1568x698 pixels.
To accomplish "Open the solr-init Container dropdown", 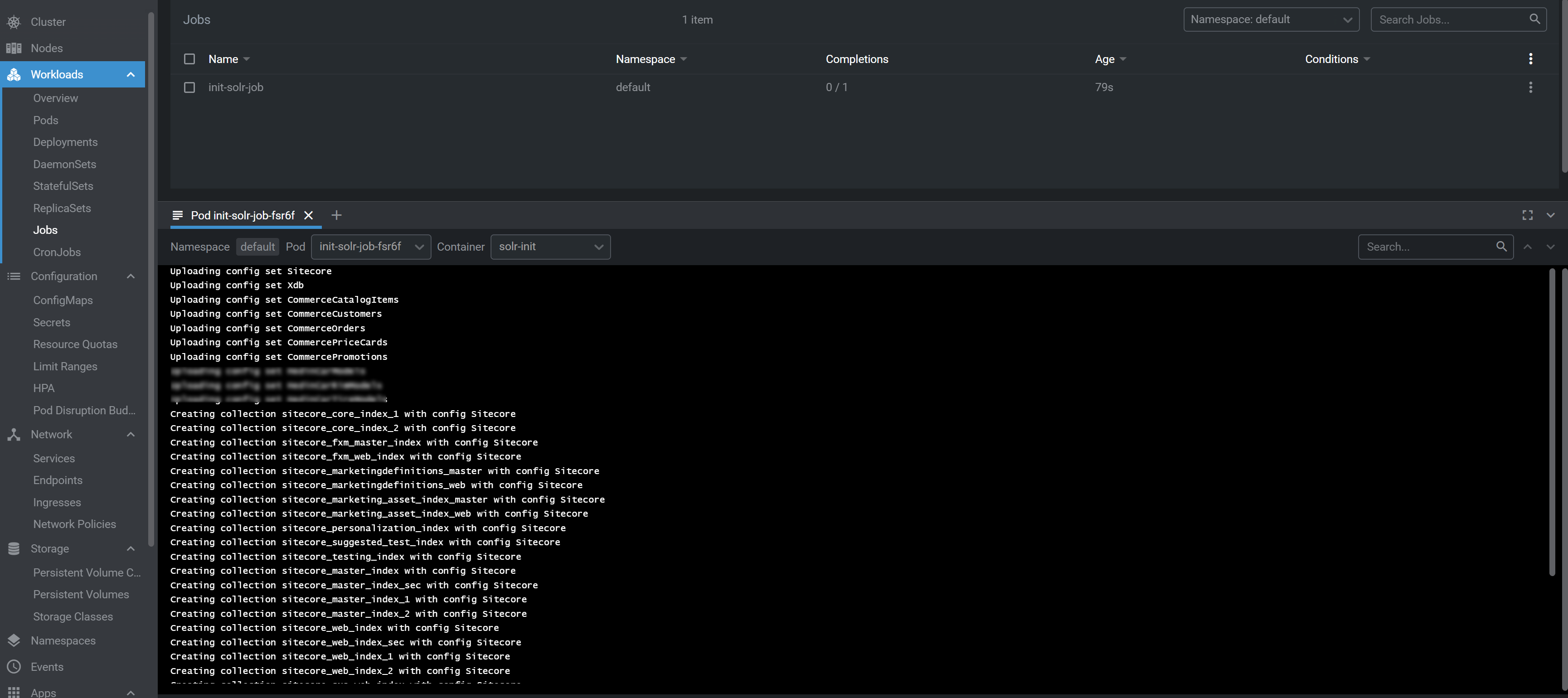I will point(550,247).
